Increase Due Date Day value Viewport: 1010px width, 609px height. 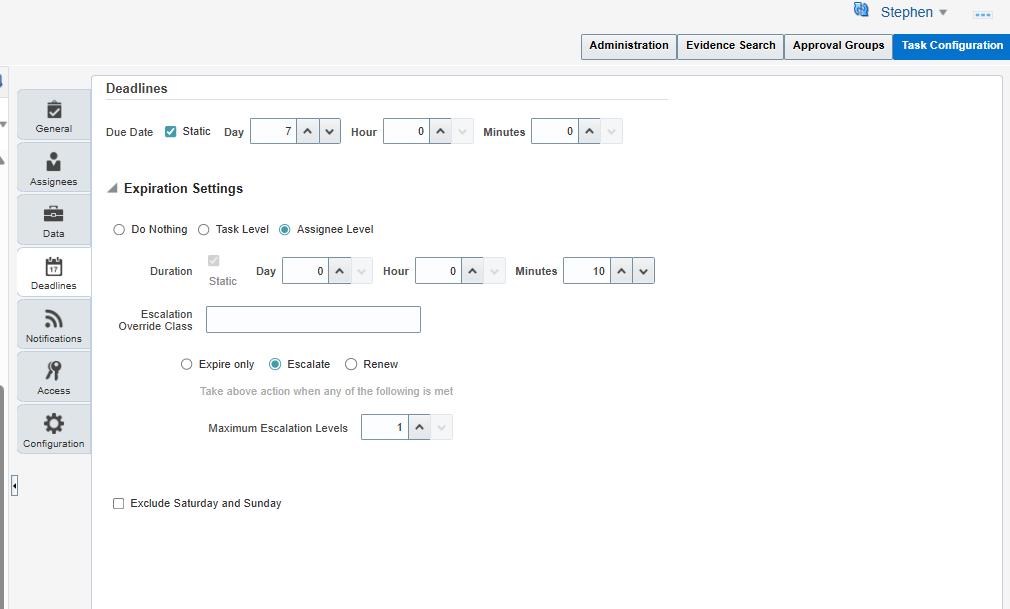[x=308, y=131]
